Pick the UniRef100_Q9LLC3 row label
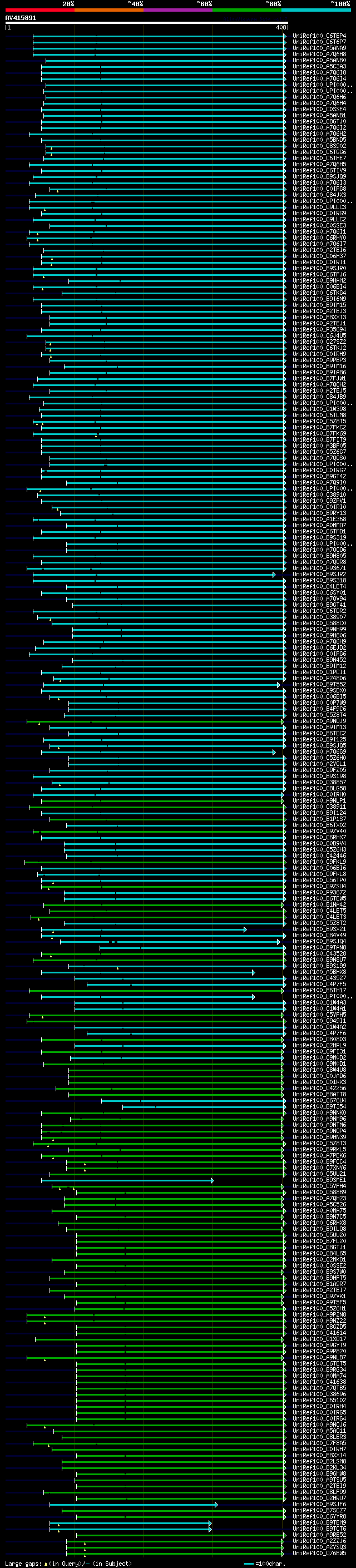Screen dimensions: 356x1568 tap(319, 207)
